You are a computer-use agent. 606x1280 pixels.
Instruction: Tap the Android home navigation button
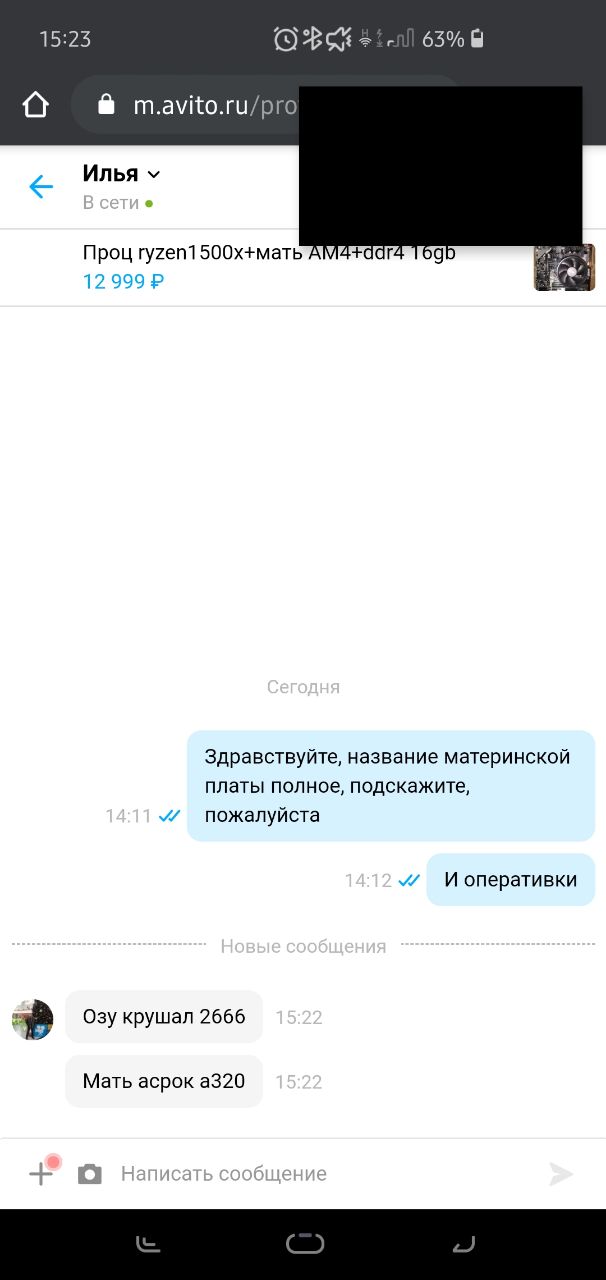pos(305,1244)
